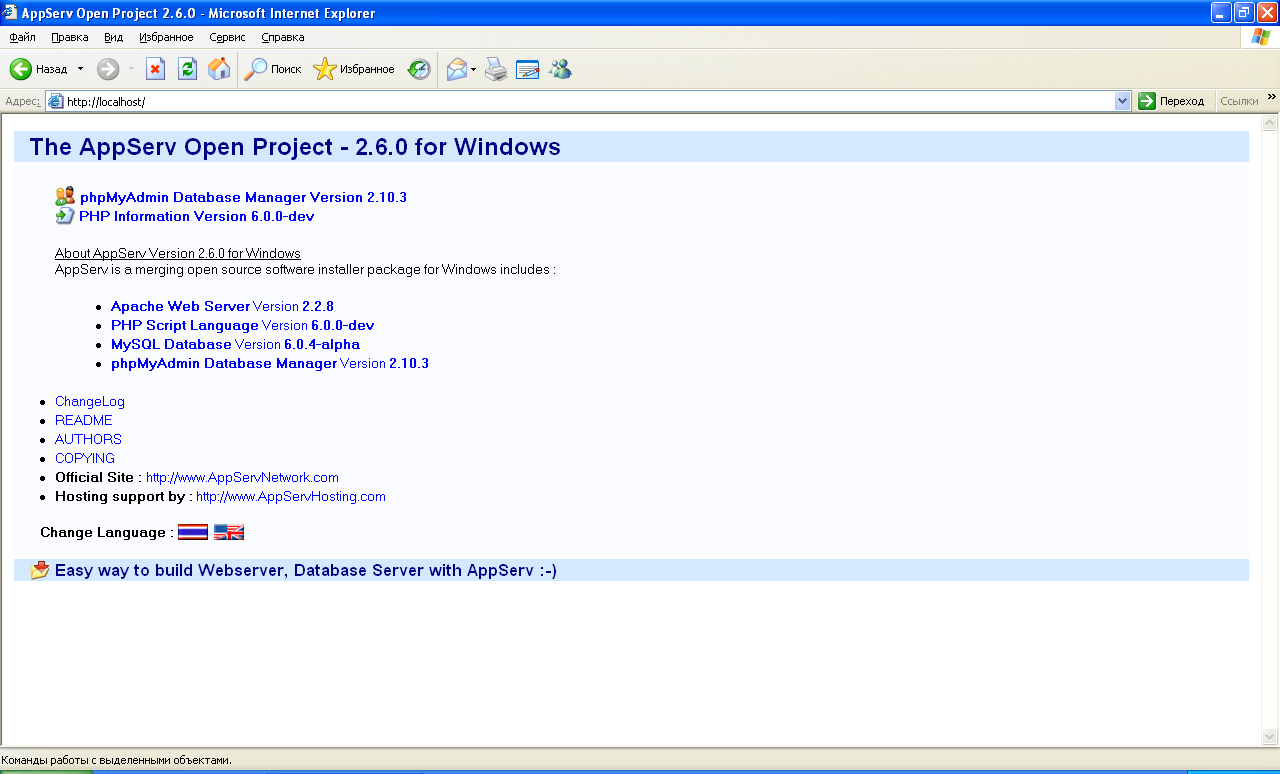Open the Справка menu
The width and height of the screenshot is (1280, 774).
[x=283, y=37]
